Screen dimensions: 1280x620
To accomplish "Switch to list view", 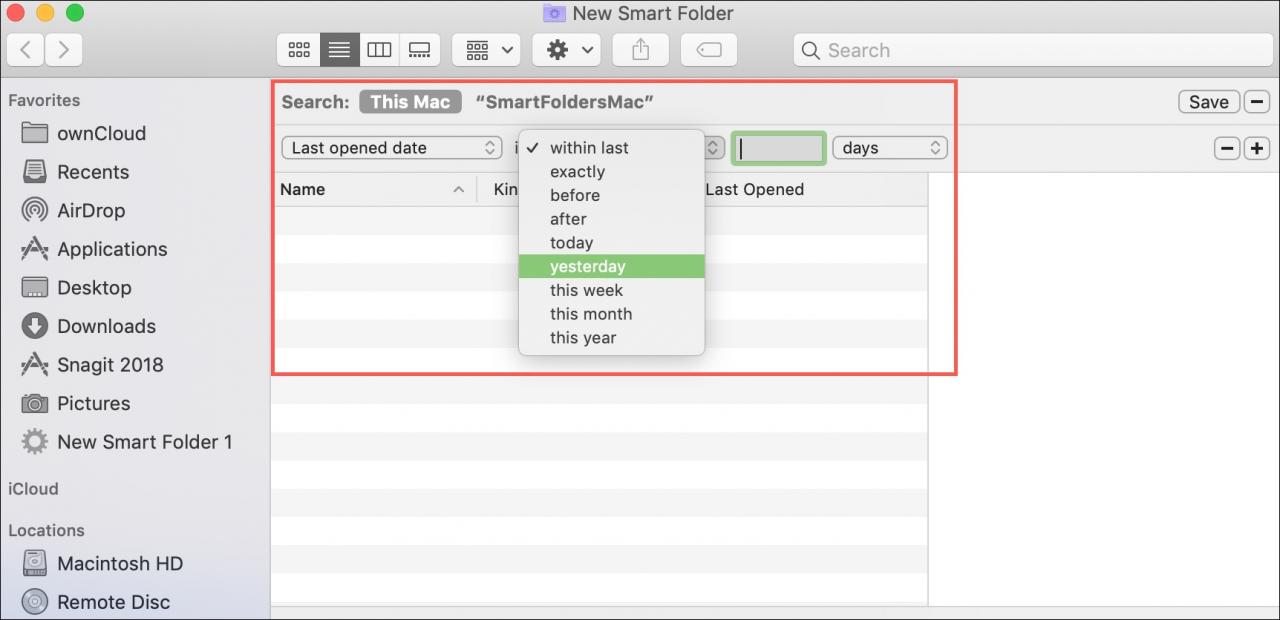I will (339, 50).
